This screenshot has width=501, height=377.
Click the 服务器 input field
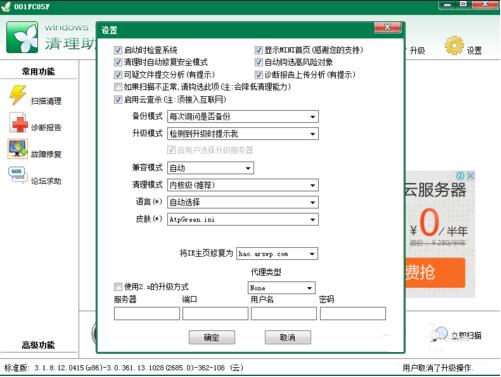(147, 313)
